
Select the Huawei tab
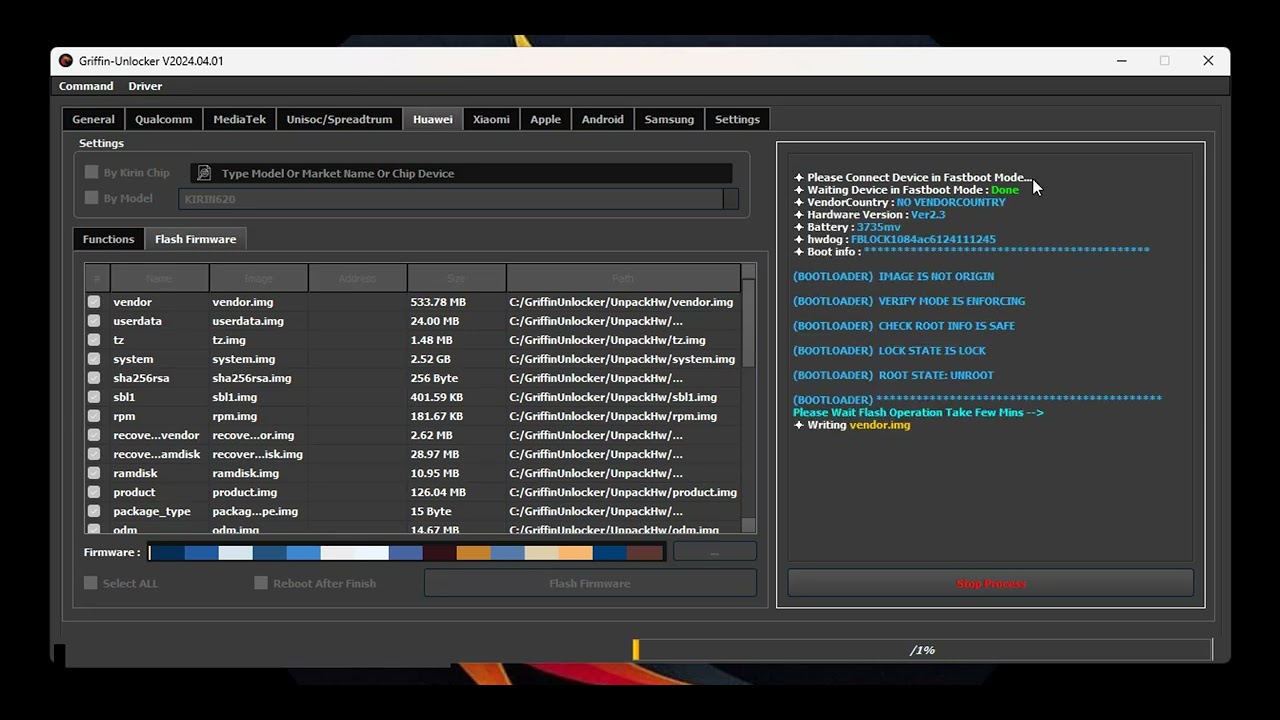click(x=433, y=119)
